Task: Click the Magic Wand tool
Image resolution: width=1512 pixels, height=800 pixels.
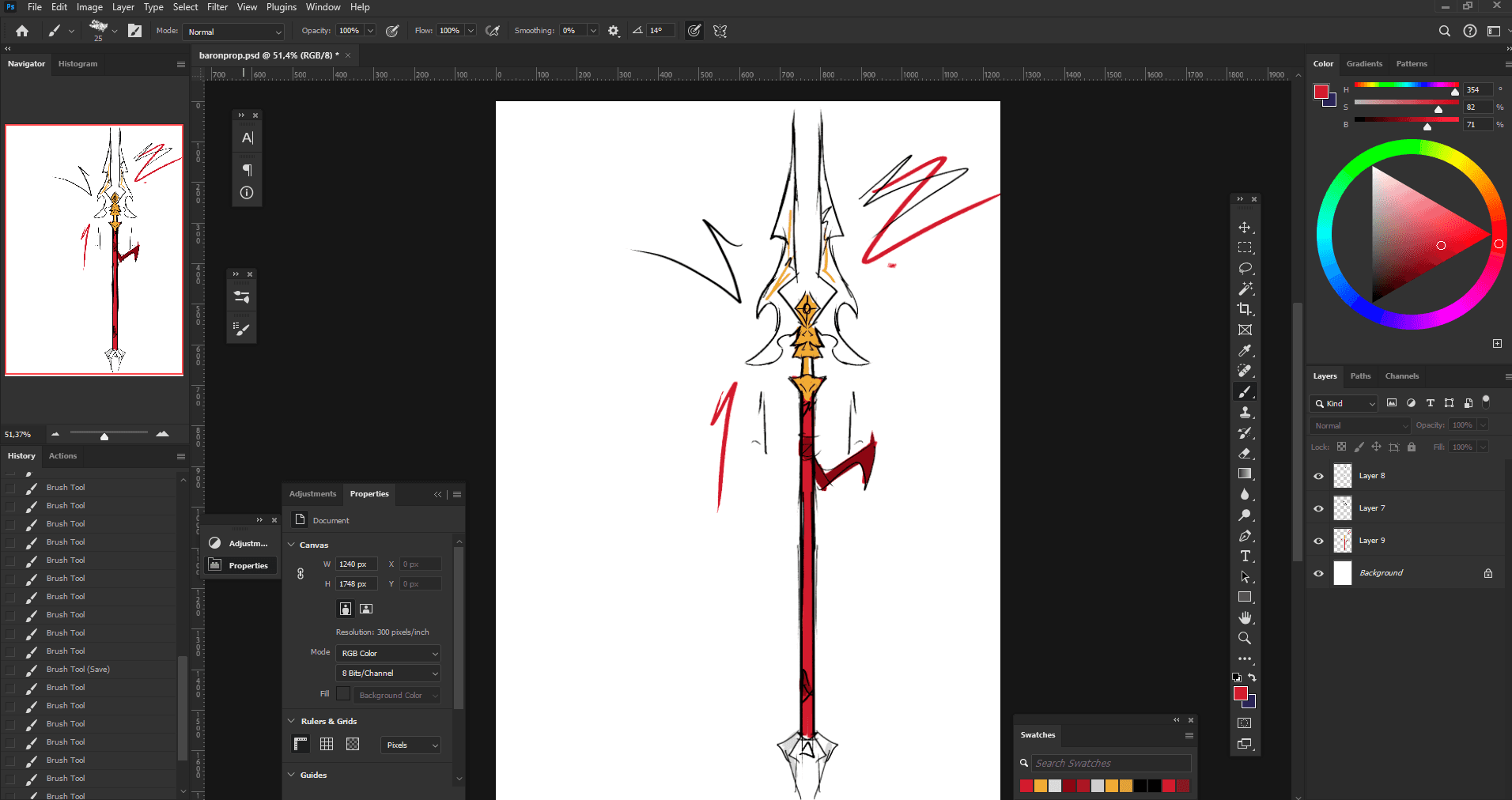Action: click(1245, 289)
